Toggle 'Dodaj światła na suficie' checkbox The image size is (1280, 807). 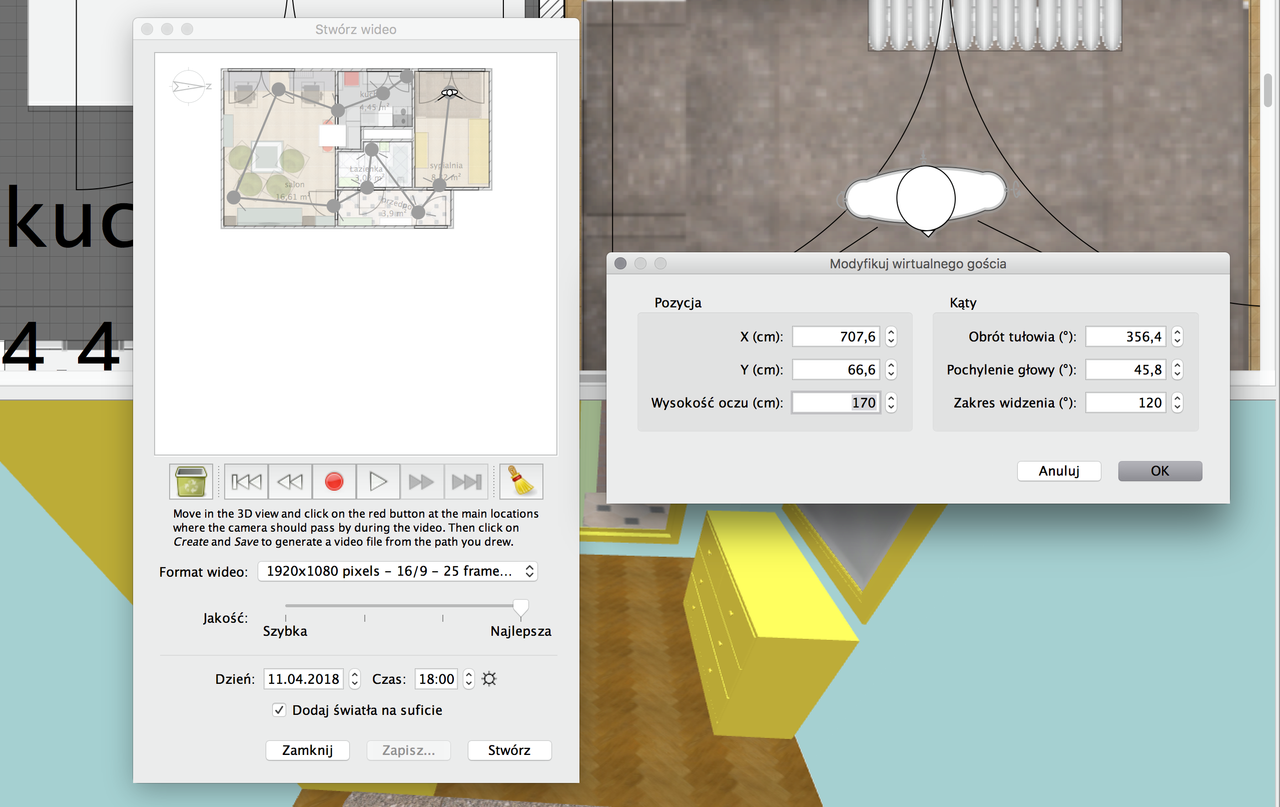pyautogui.click(x=280, y=710)
